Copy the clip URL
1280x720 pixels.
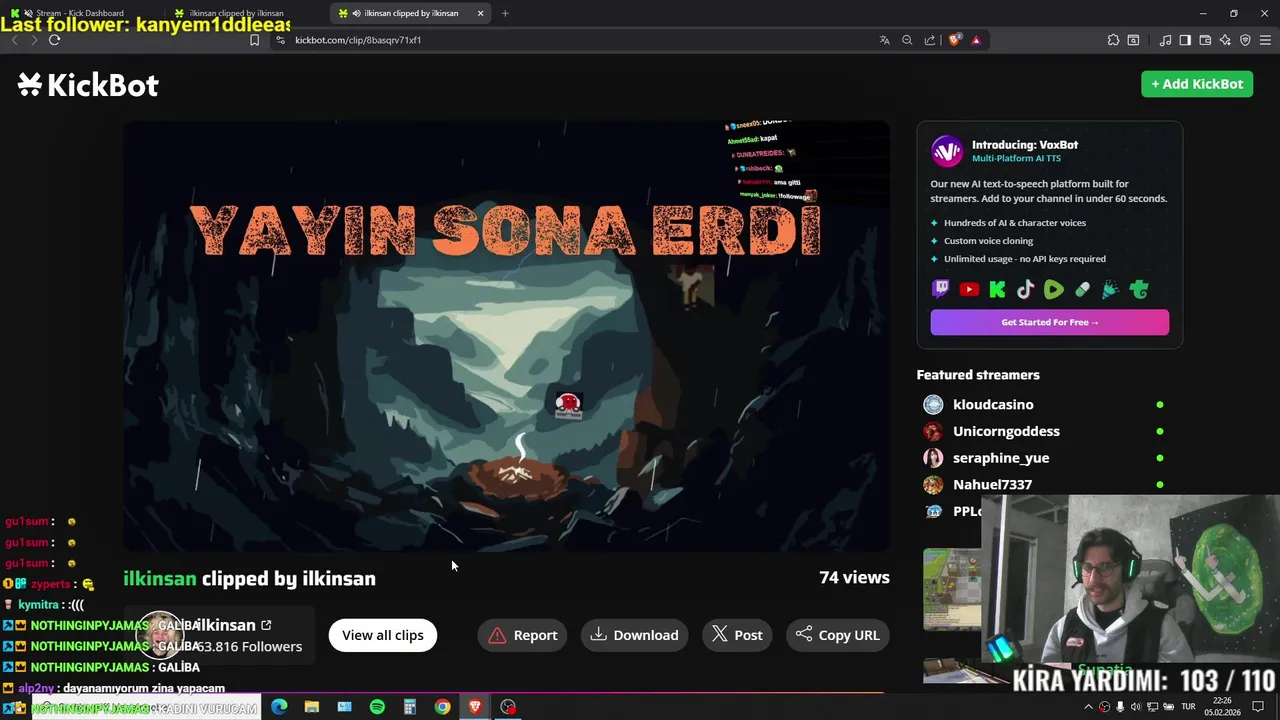(838, 635)
